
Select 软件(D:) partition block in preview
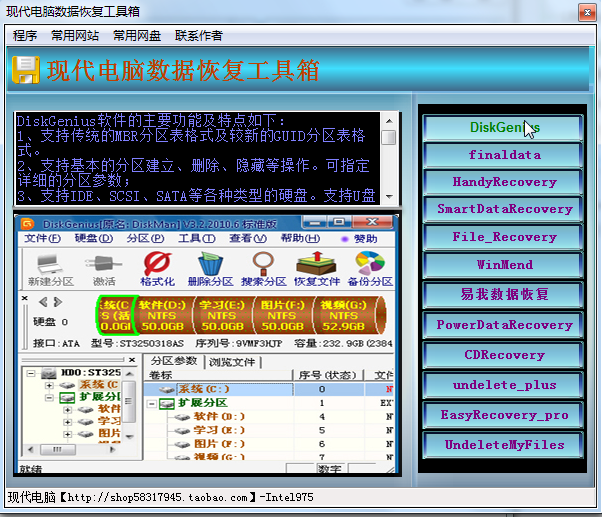162,315
